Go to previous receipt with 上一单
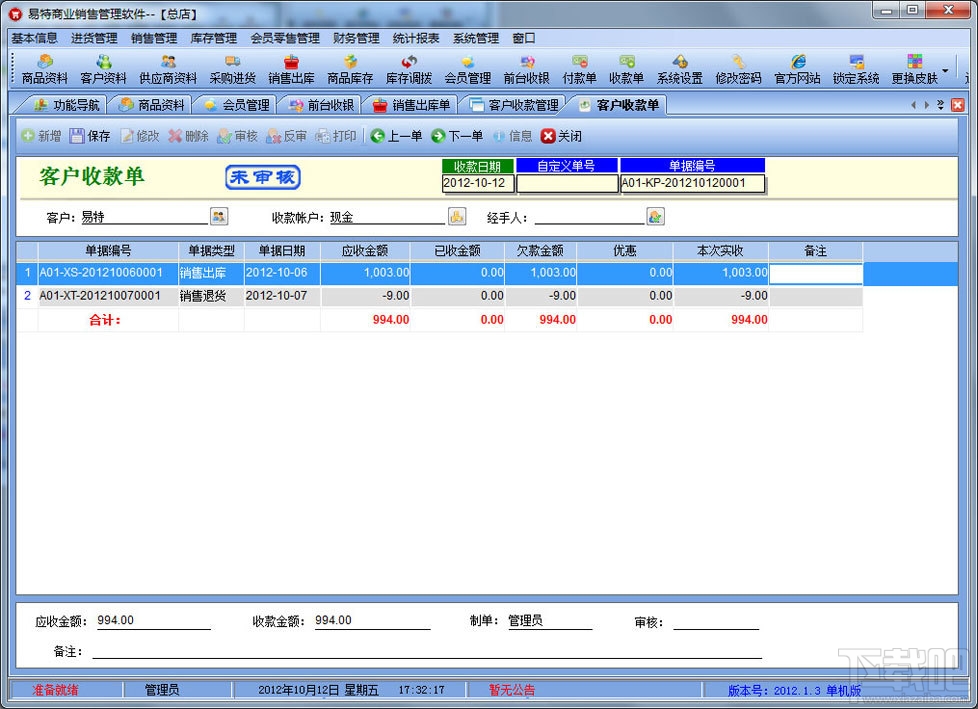 click(396, 136)
